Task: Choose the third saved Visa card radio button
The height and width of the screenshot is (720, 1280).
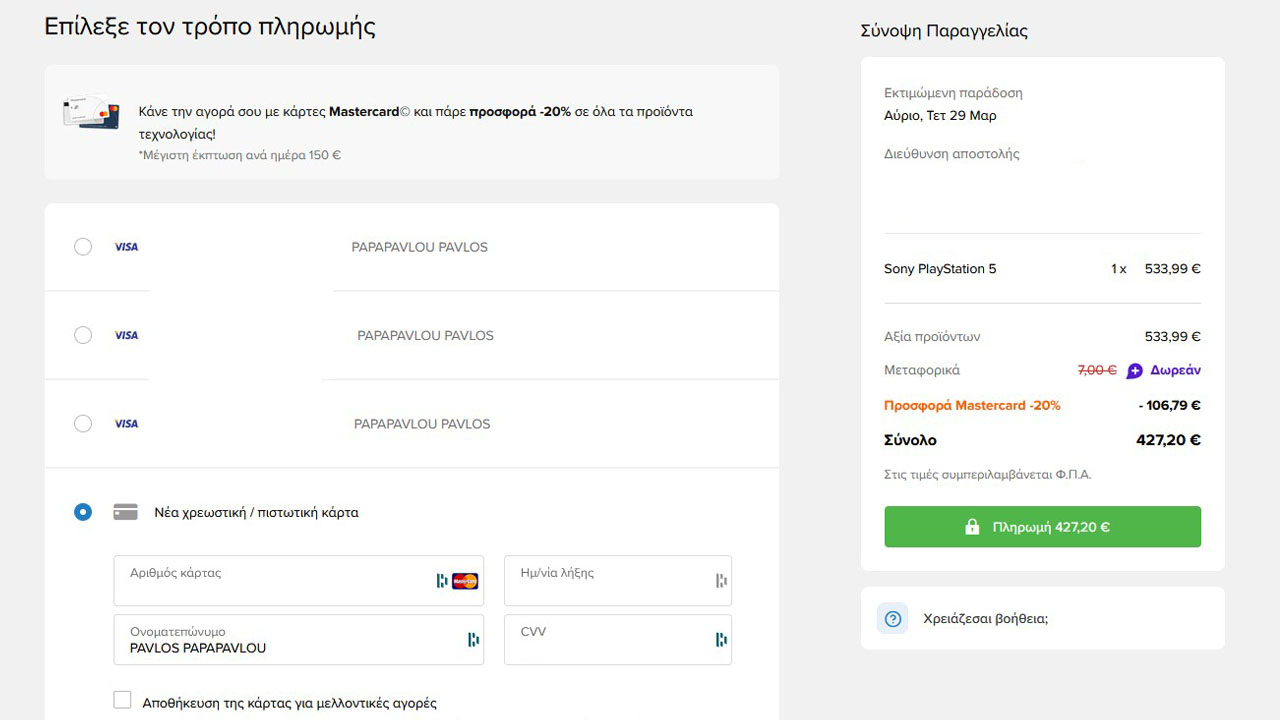Action: 83,424
